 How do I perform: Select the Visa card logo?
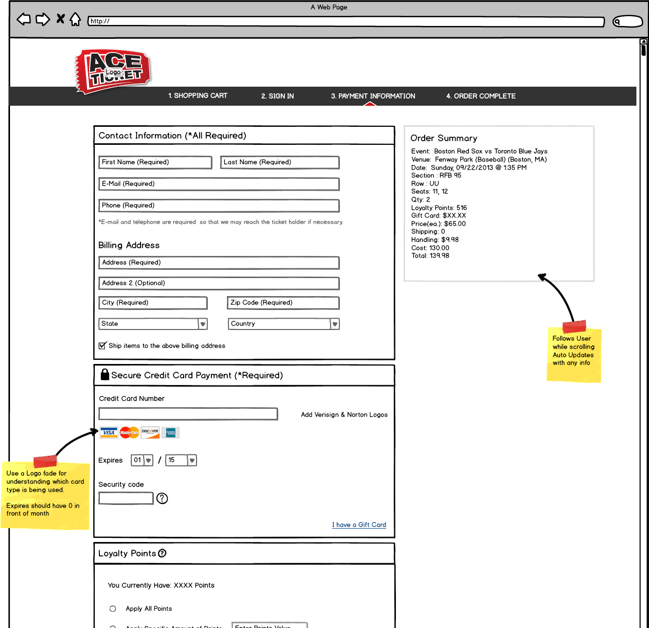[109, 433]
